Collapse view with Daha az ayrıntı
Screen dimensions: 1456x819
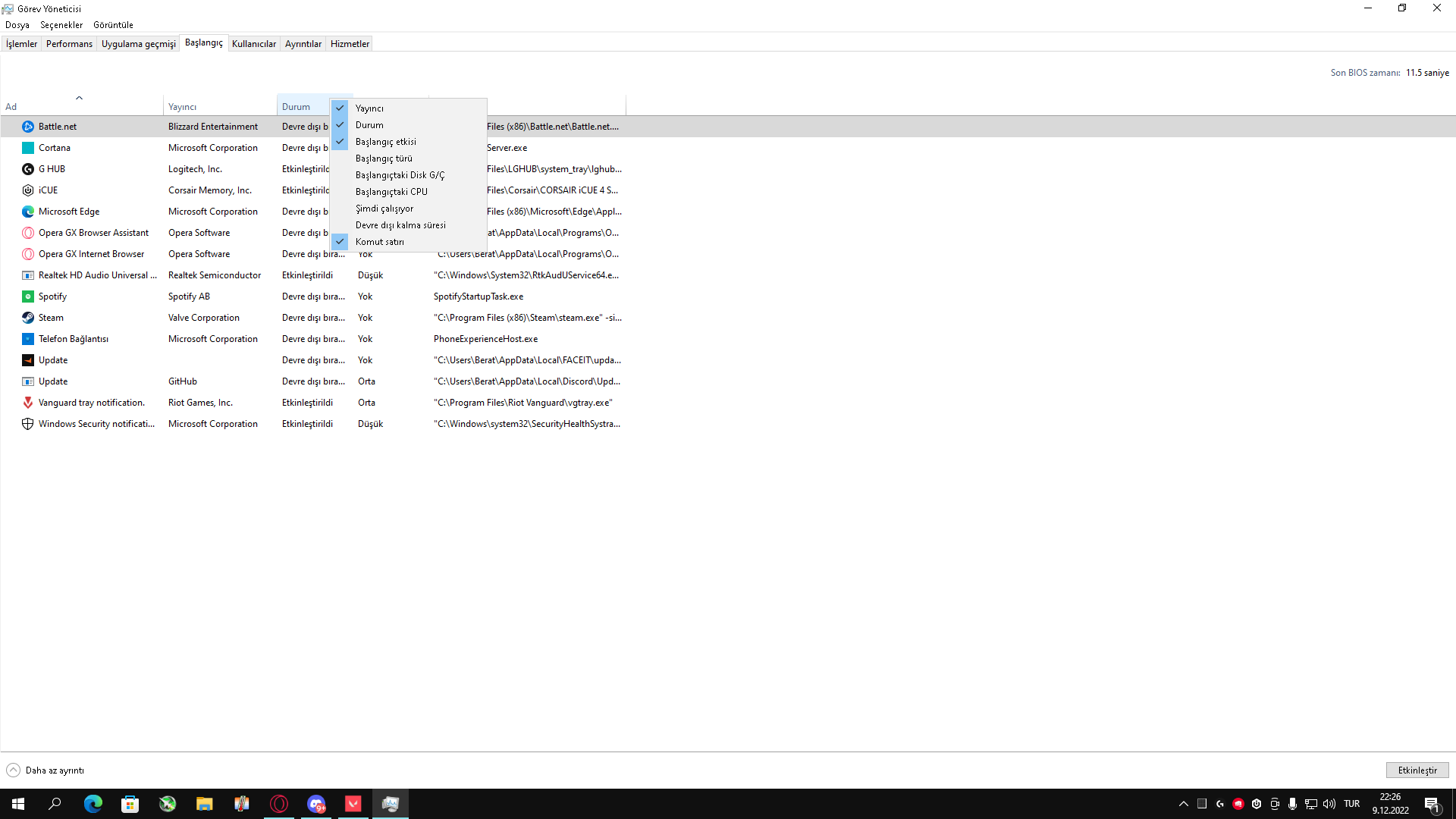click(45, 770)
